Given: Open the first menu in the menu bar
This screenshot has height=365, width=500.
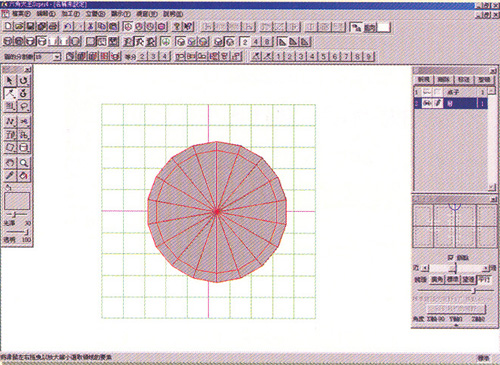Looking at the screenshot, I should pos(21,14).
